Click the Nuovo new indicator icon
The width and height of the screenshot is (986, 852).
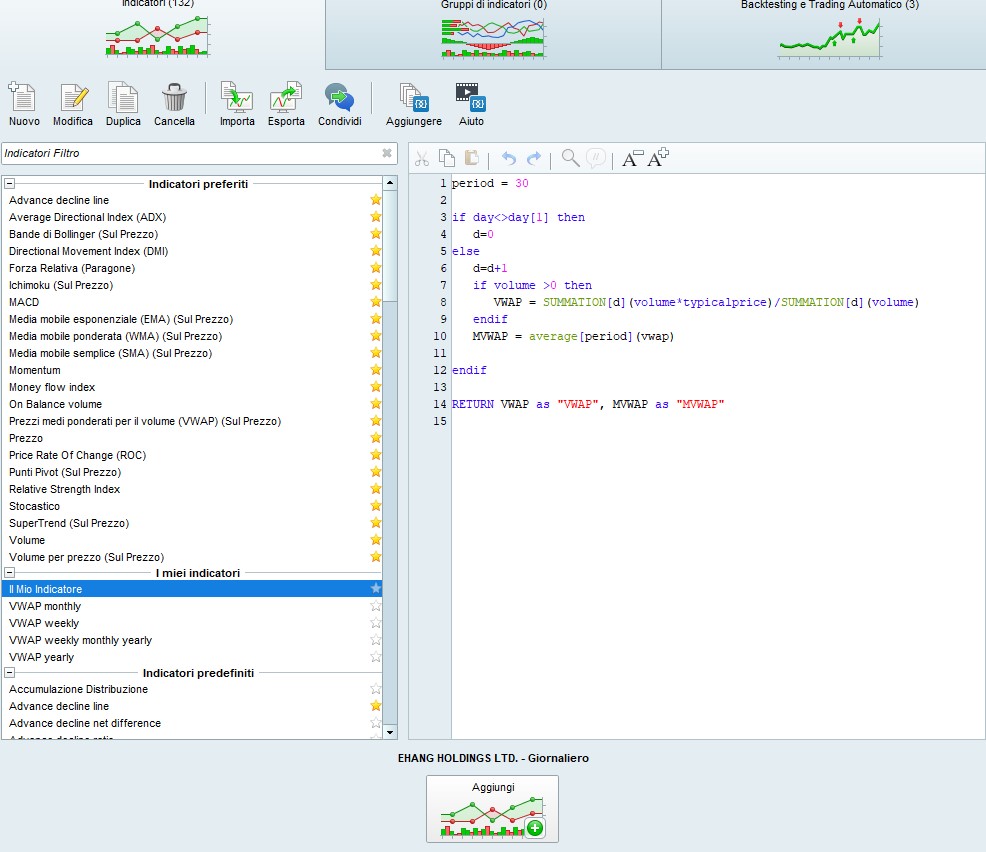pyautogui.click(x=23, y=98)
